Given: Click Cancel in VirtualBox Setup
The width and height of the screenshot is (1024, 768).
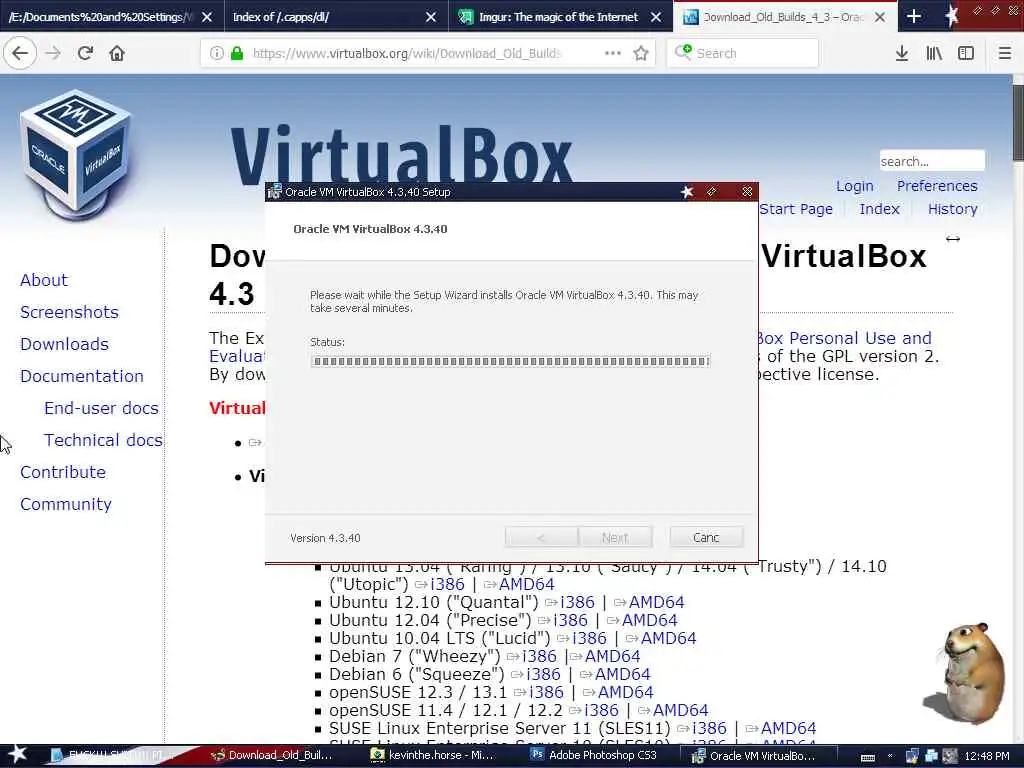Looking at the screenshot, I should [x=706, y=537].
